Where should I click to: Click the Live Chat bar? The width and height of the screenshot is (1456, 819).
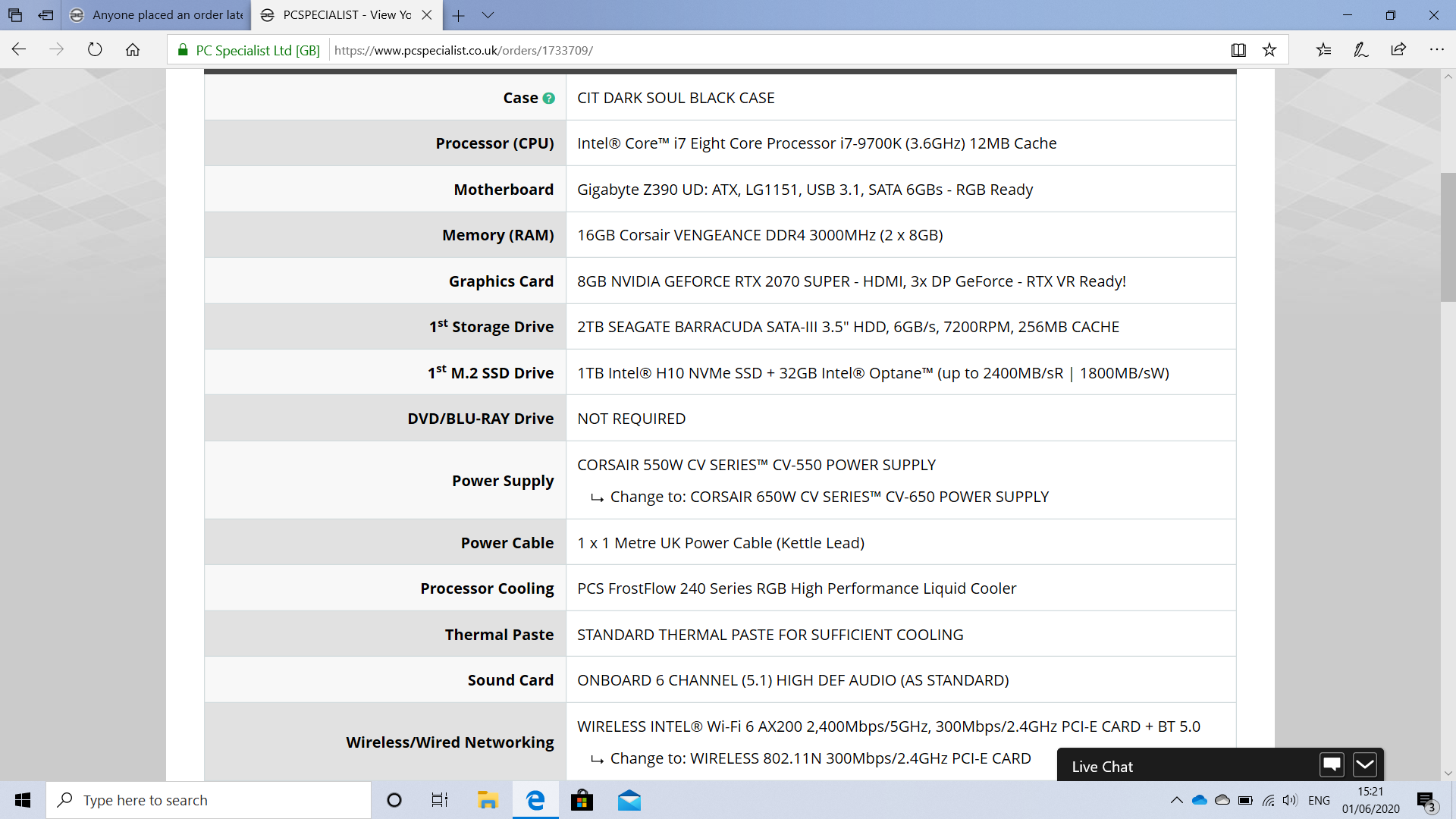(x=1220, y=765)
